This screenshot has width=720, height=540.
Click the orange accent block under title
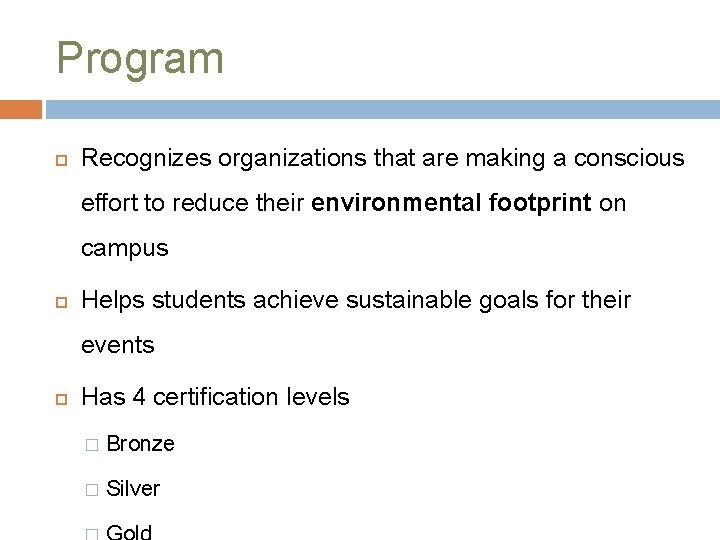21,109
